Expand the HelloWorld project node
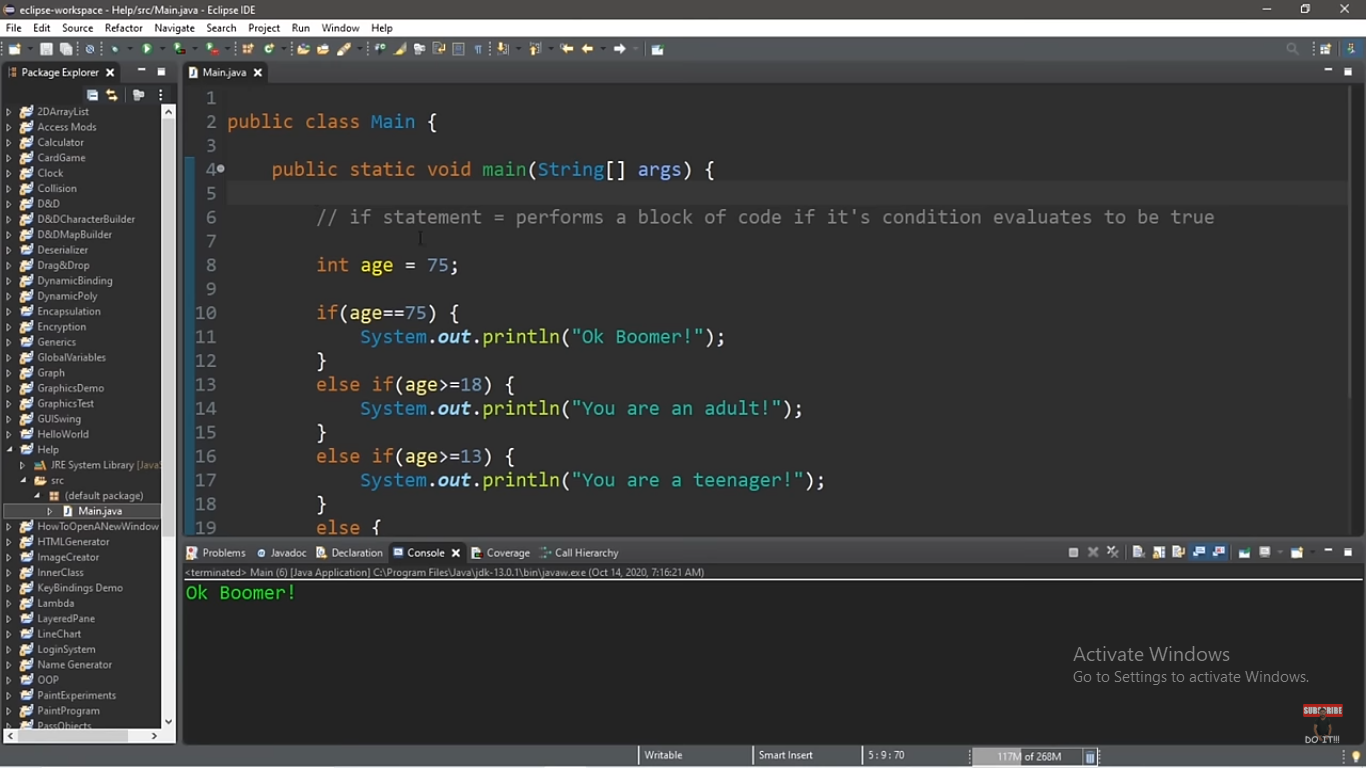The height and width of the screenshot is (768, 1366). 9,434
